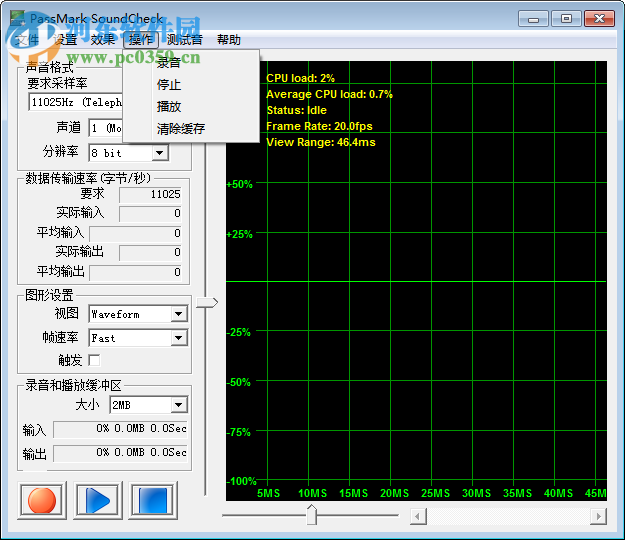Expand the 视图 Waveform dropdown

point(178,314)
